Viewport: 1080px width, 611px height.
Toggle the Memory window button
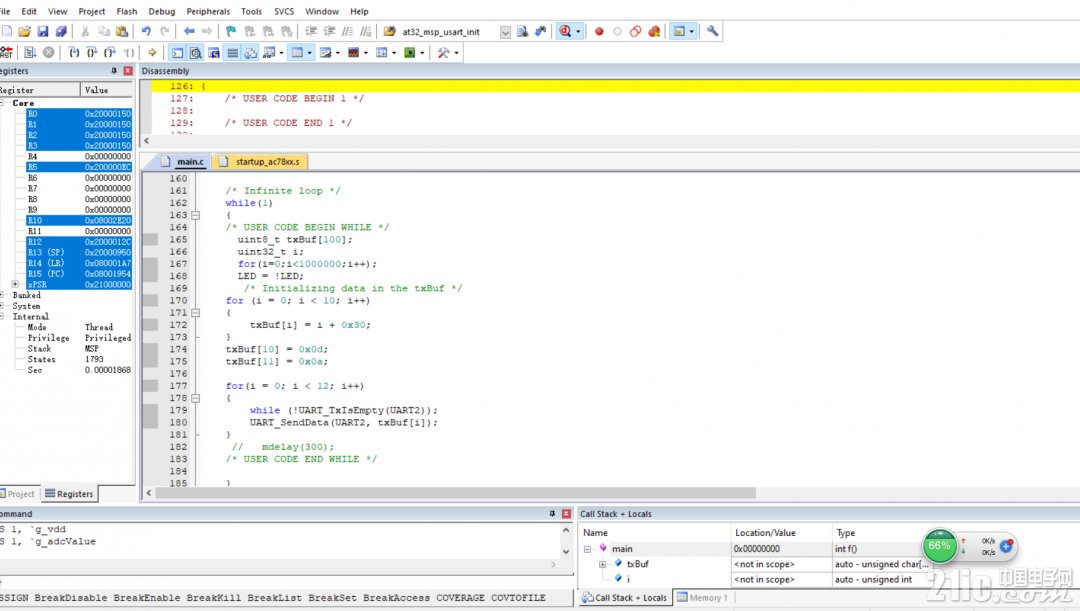(x=297, y=52)
